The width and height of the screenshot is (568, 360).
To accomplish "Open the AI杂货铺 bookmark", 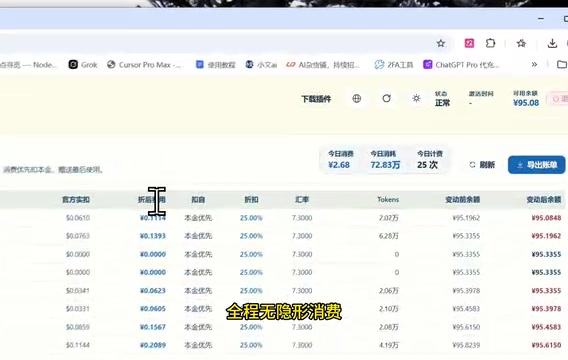I will 323,64.
